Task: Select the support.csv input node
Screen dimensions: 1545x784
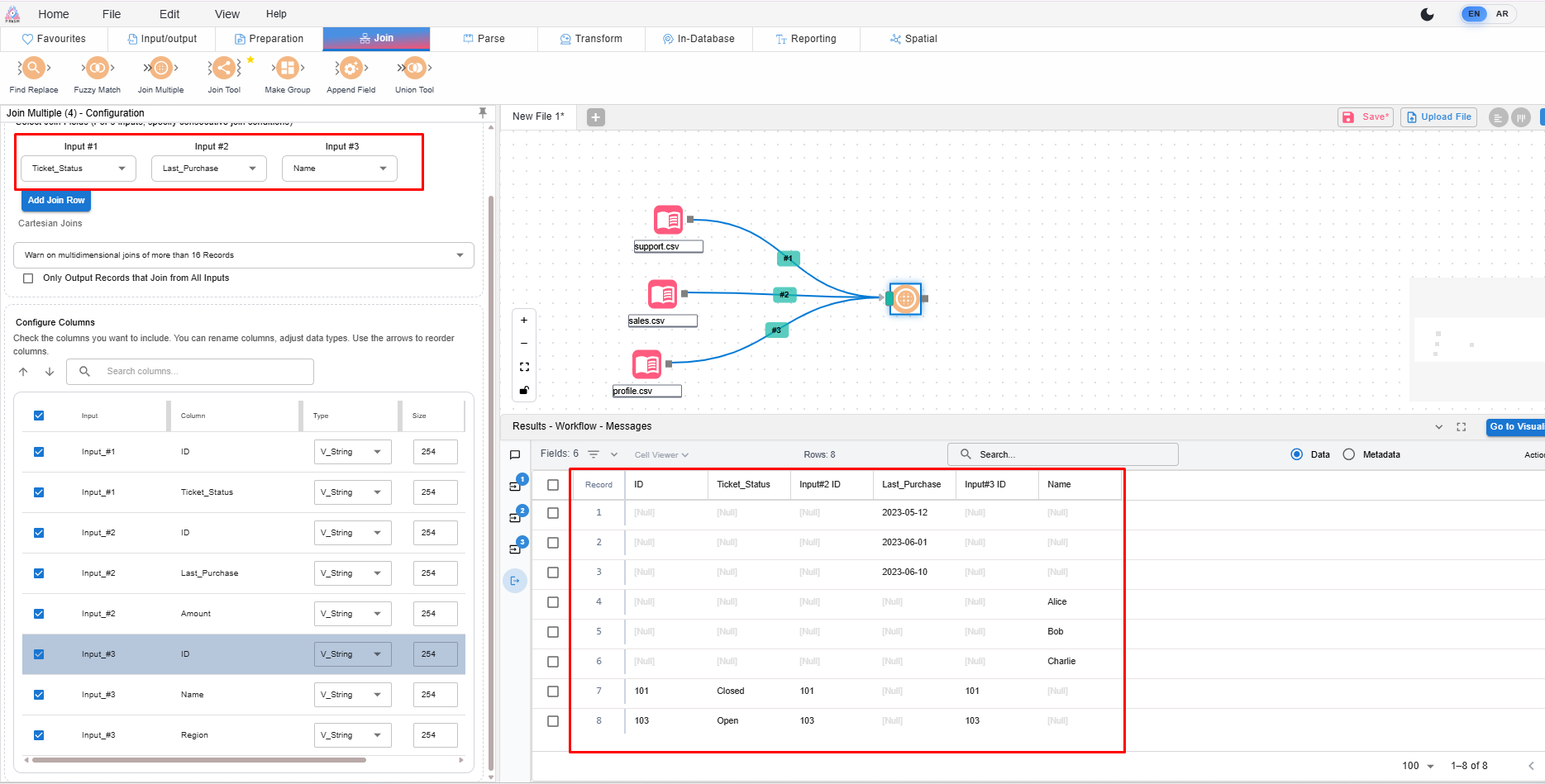Action: click(x=668, y=220)
